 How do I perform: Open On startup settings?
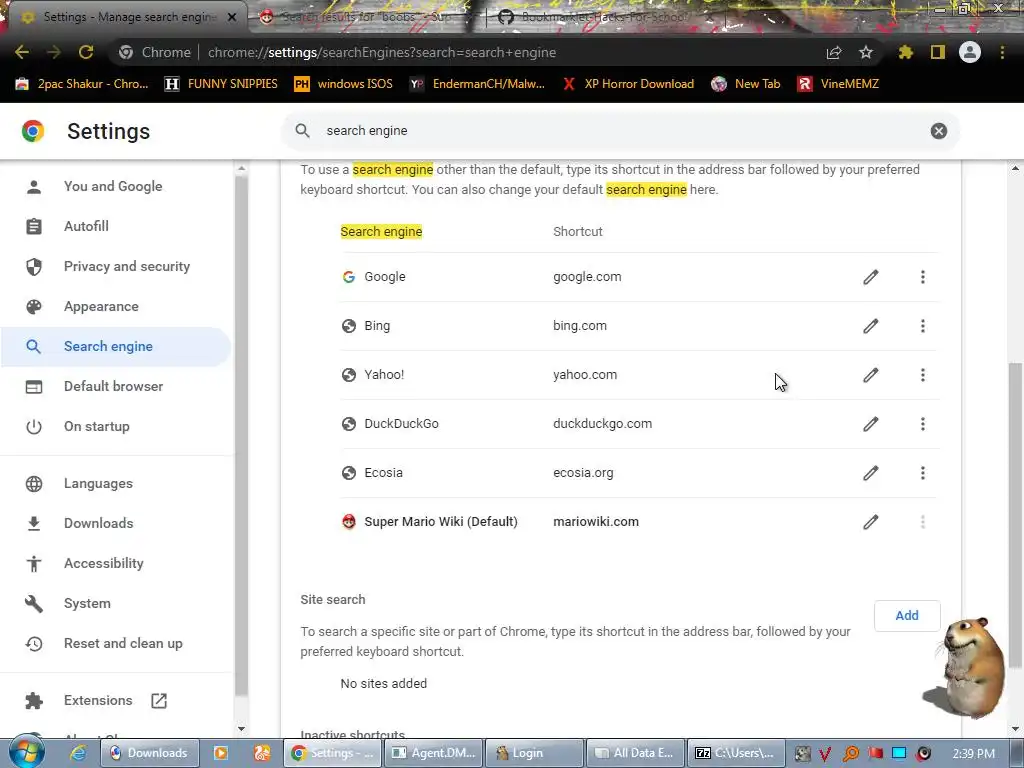(x=97, y=426)
